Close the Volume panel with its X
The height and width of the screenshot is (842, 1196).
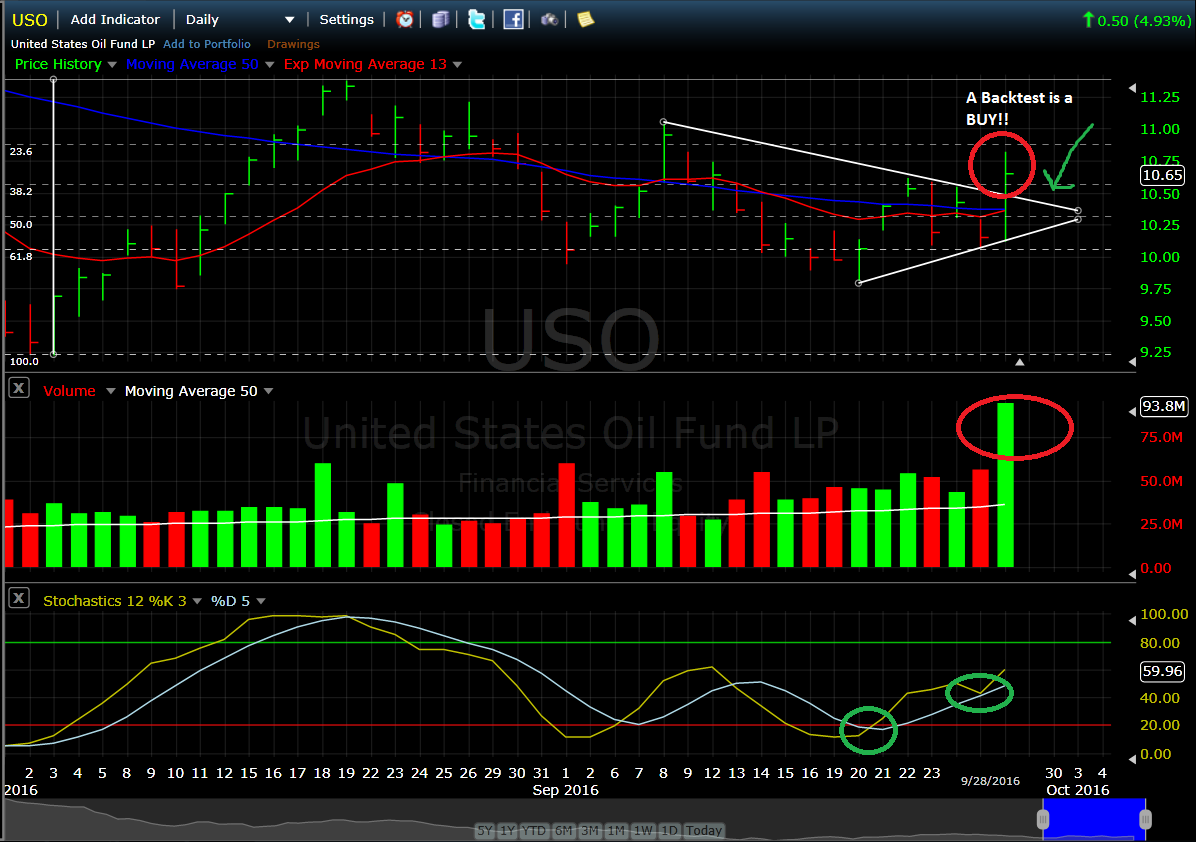(18, 389)
